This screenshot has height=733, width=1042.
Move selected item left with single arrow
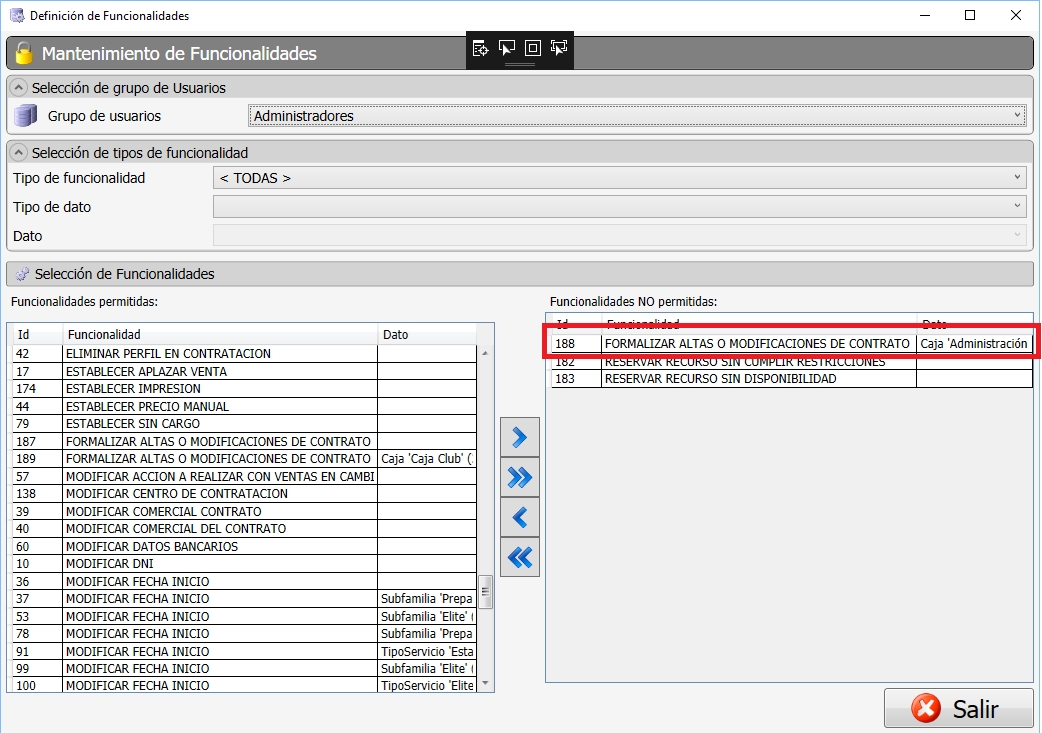point(520,517)
